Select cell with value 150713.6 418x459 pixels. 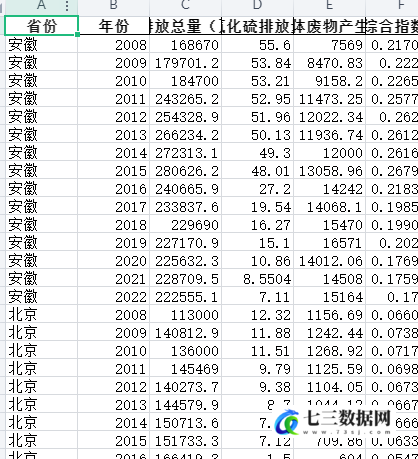pos(185,423)
